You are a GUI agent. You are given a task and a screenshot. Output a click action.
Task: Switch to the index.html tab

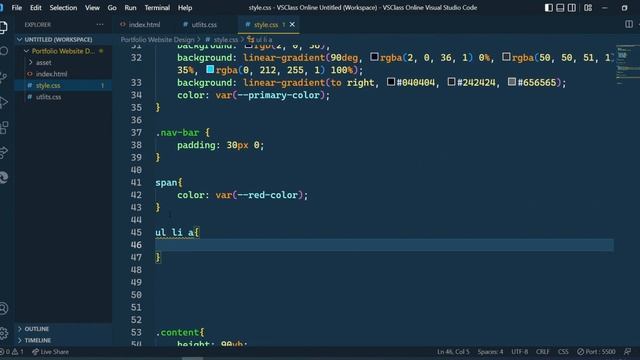click(144, 24)
